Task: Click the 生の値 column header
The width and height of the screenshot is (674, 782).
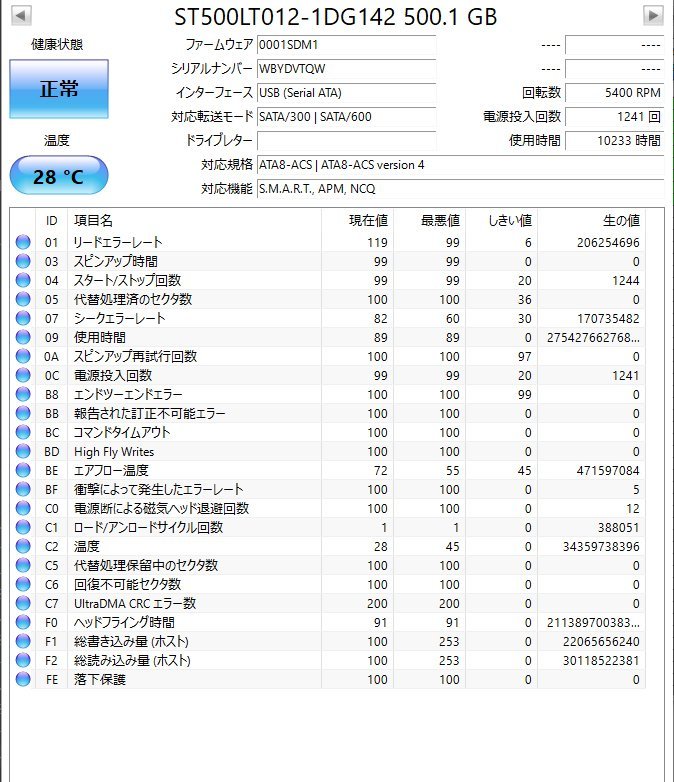Action: pyautogui.click(x=591, y=220)
